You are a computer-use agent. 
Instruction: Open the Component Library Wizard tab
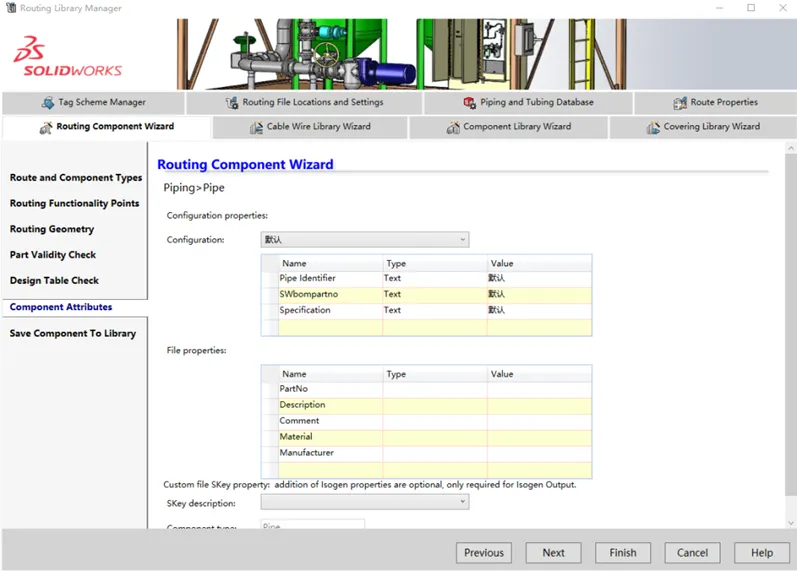(x=508, y=127)
